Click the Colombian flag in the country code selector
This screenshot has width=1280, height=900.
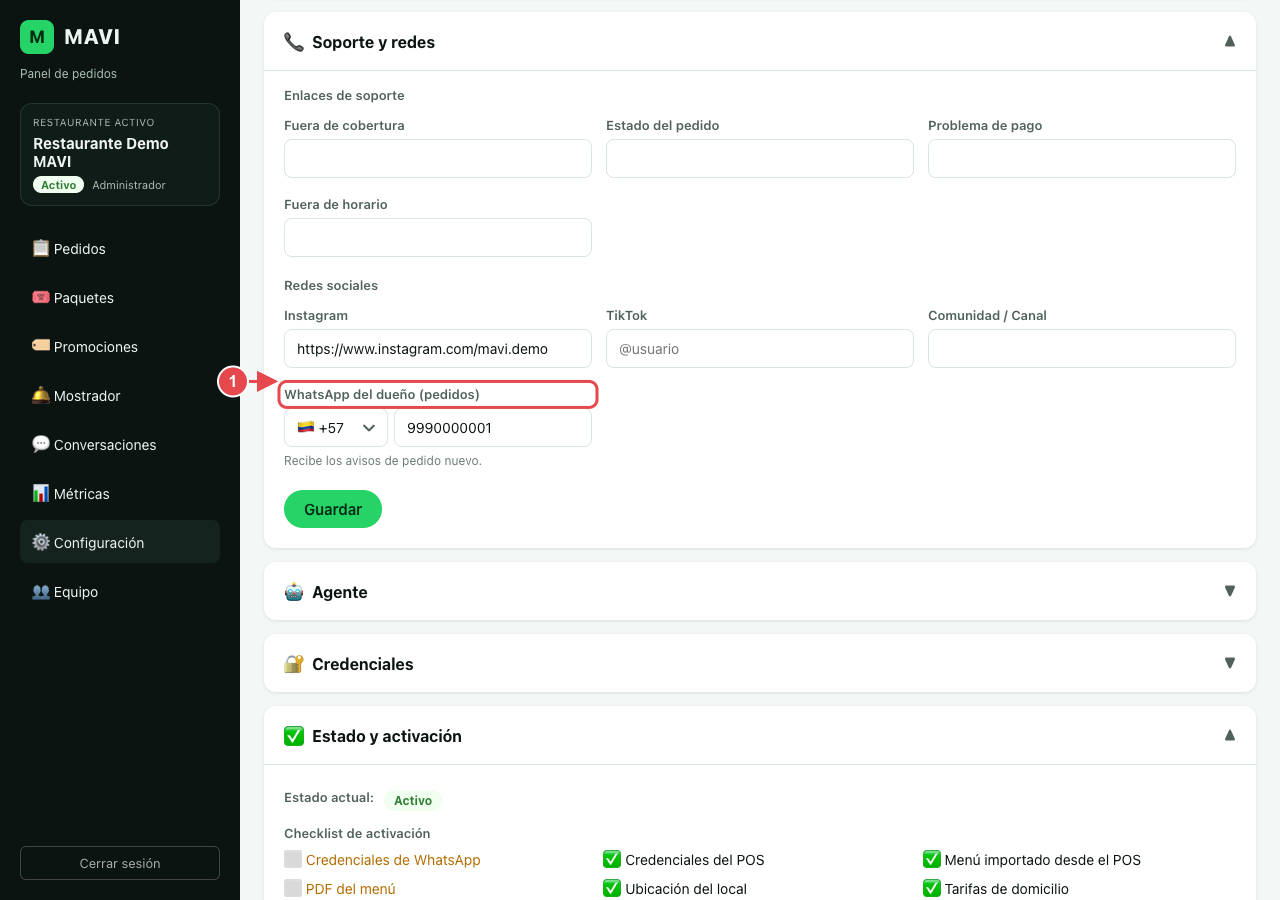(306, 427)
